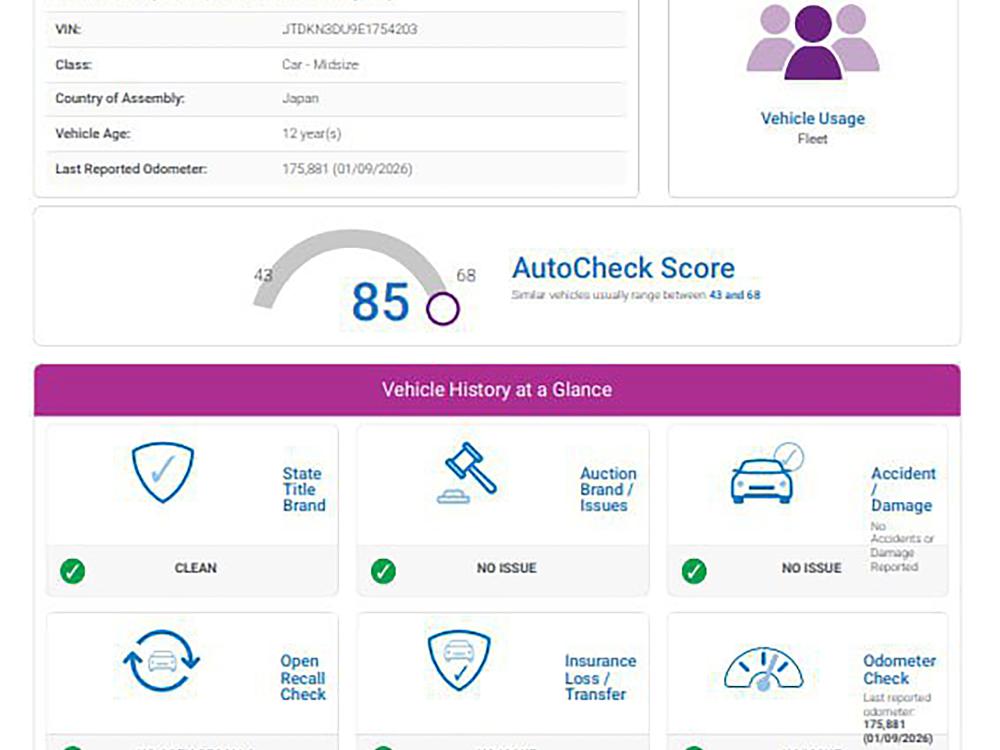Select the Open Recall Check link

pos(302,677)
